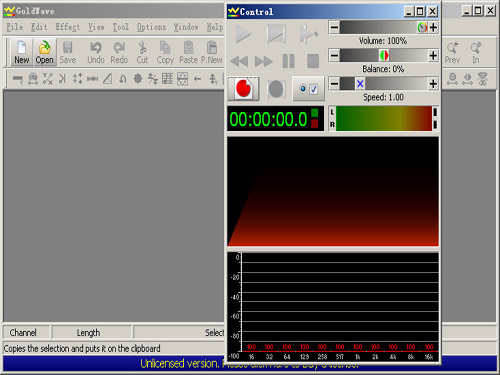This screenshot has width=500, height=375.
Task: Open the Edit menu
Action: (39, 27)
